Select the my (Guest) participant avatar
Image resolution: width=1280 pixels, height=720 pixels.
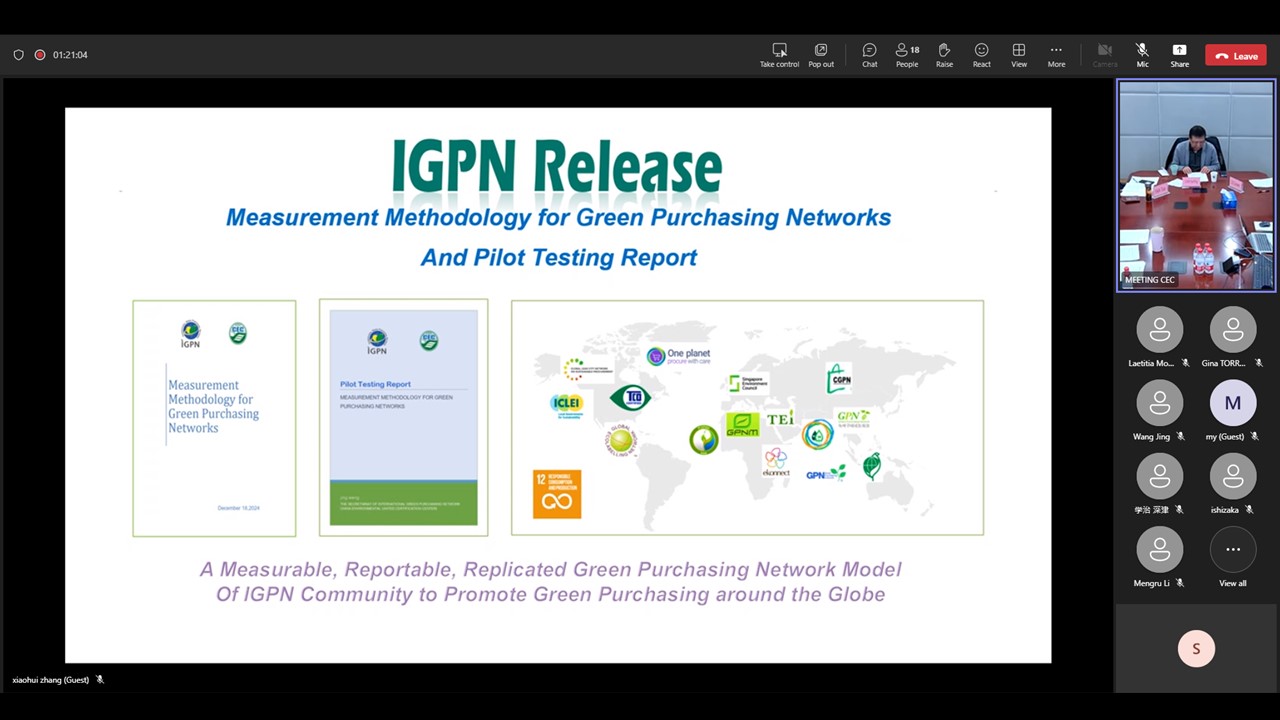click(1232, 404)
